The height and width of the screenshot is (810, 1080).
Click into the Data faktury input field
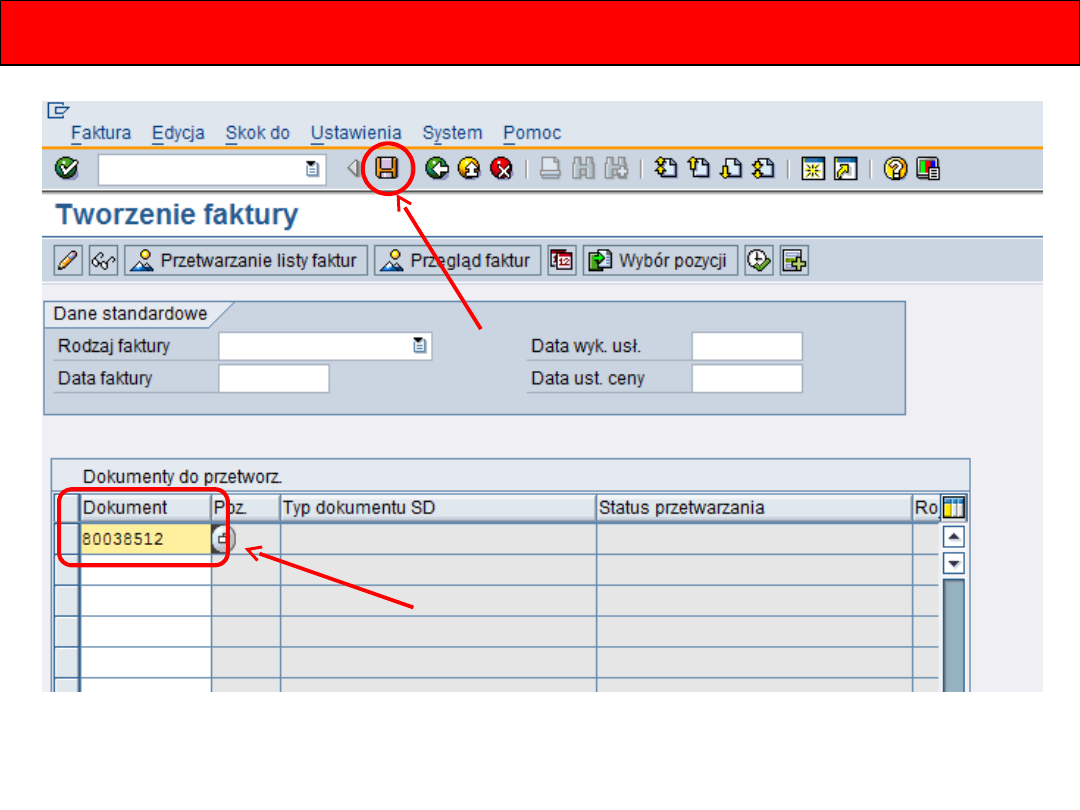pos(273,379)
